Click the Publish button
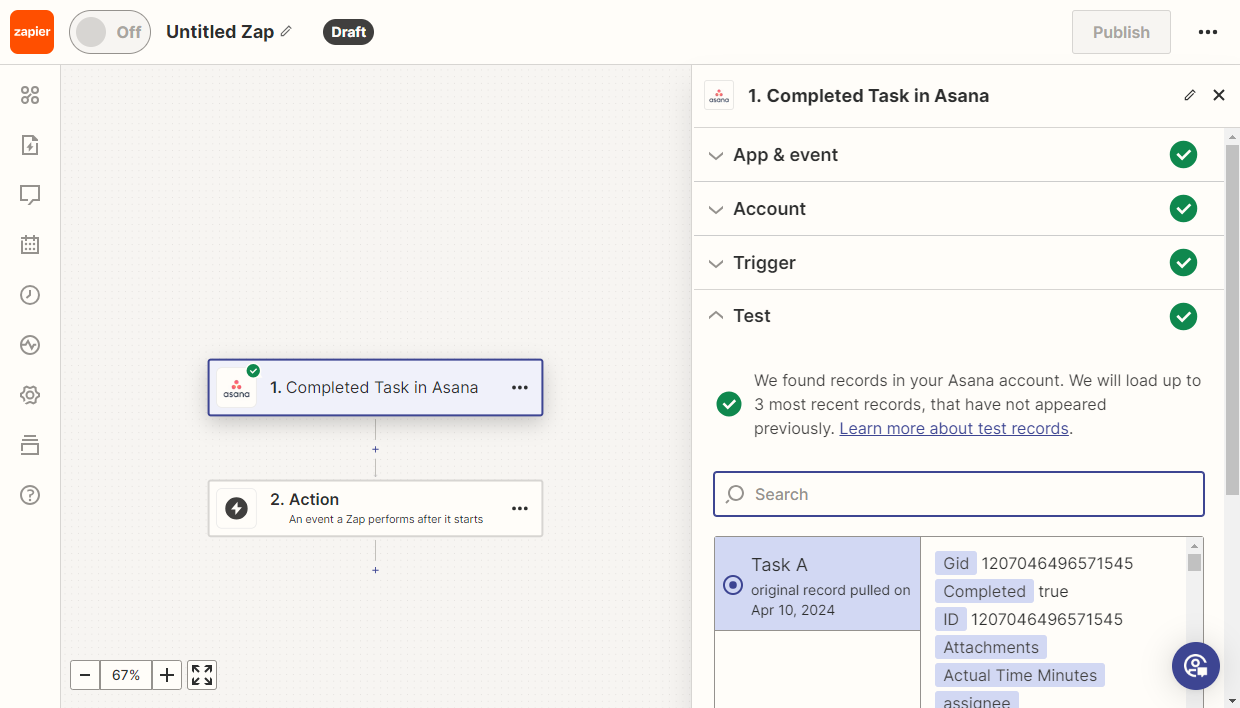1240x708 pixels. 1120,32
